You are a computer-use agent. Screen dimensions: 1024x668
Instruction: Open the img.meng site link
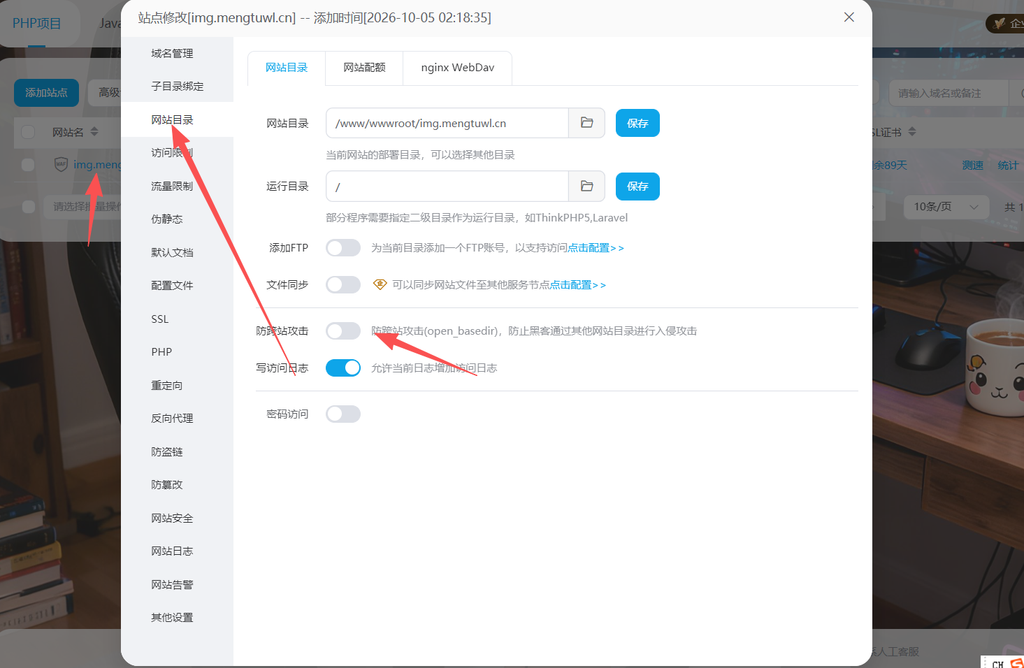[97, 165]
